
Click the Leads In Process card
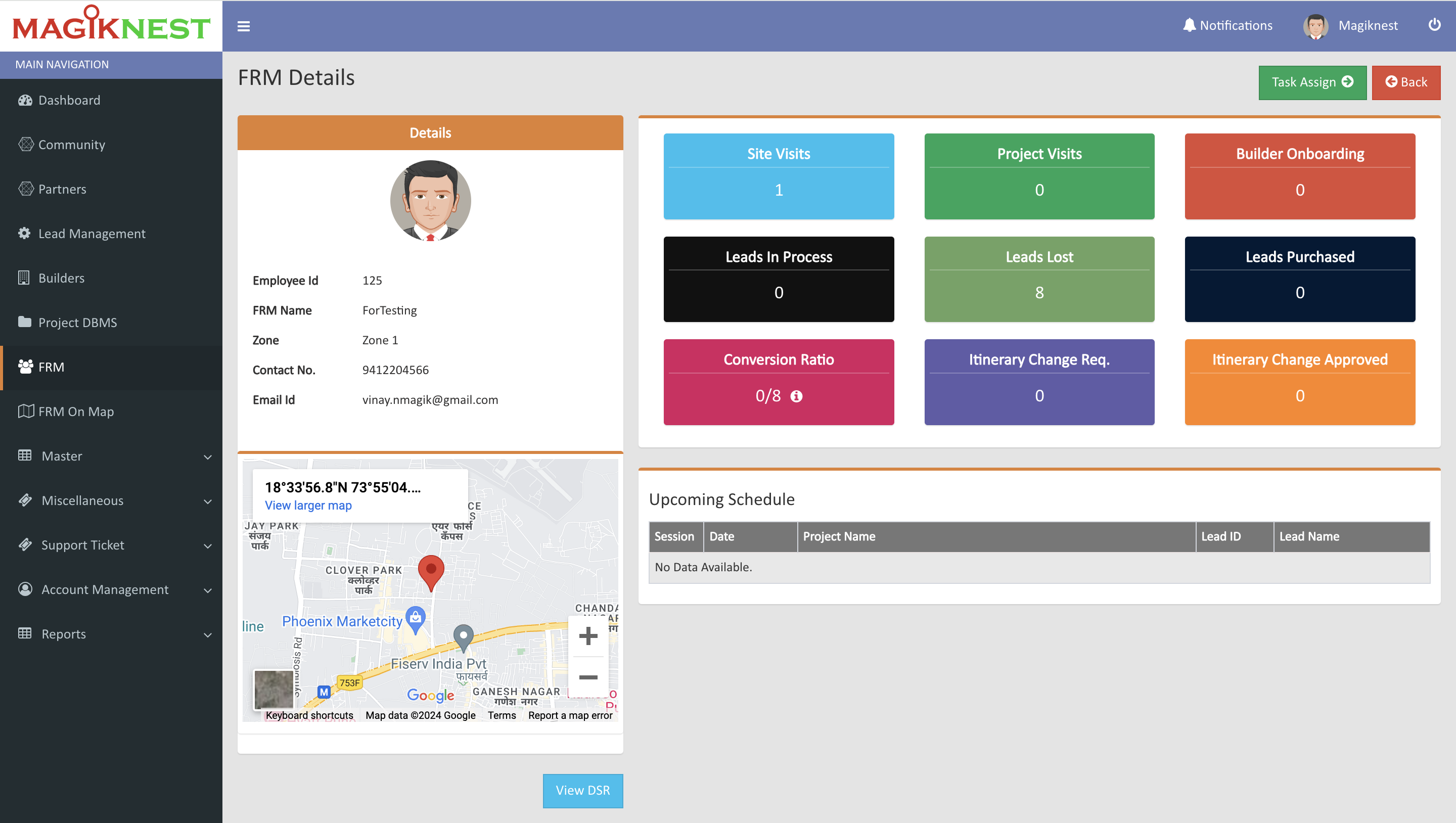pyautogui.click(x=779, y=279)
